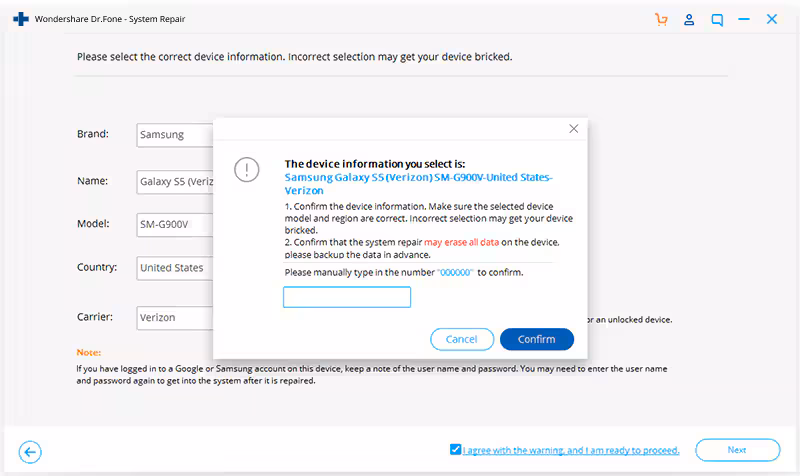
Task: Click the "Model:" label
Action: coord(93,223)
